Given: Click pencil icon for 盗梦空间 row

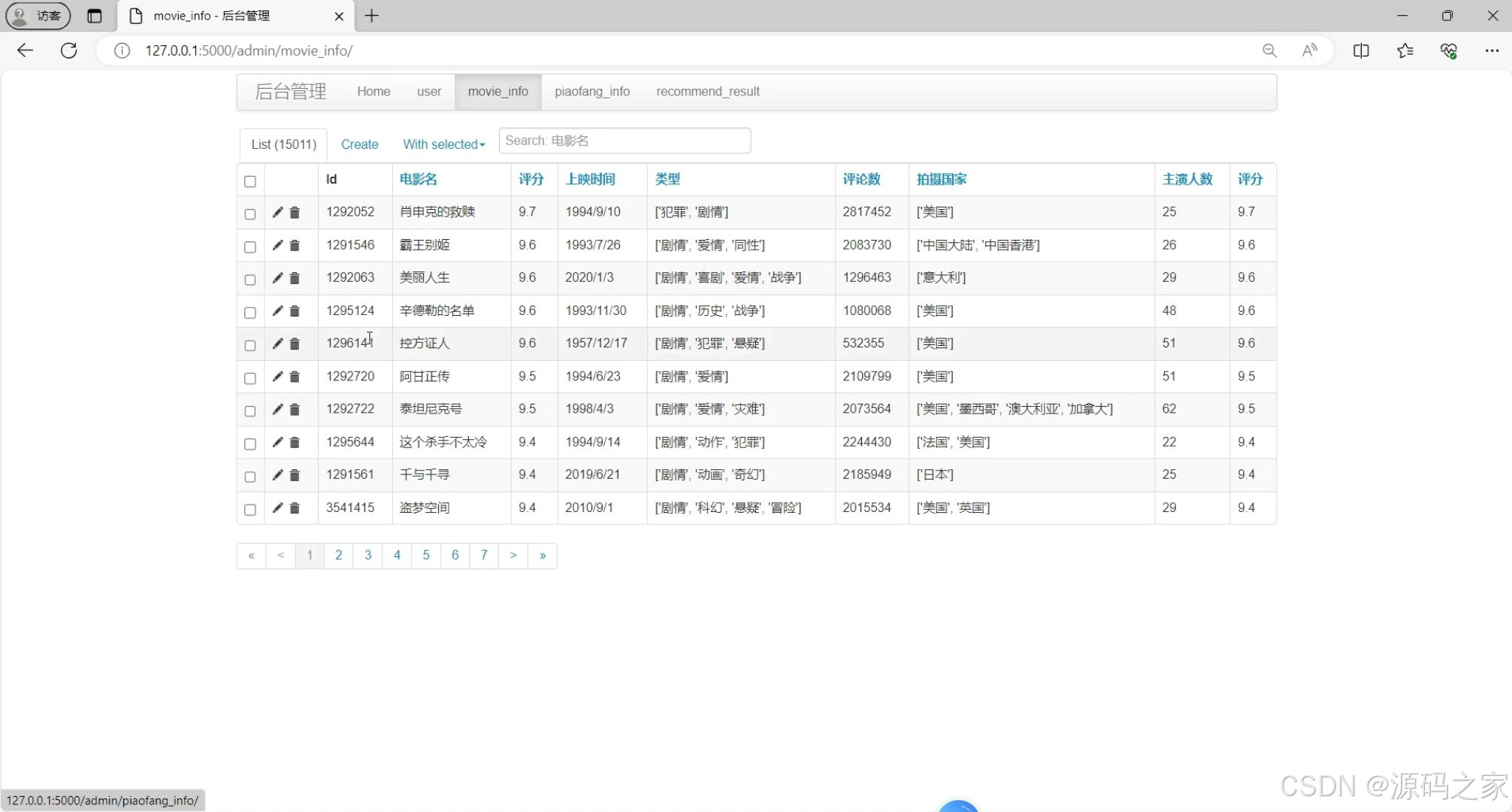Looking at the screenshot, I should pyautogui.click(x=277, y=508).
